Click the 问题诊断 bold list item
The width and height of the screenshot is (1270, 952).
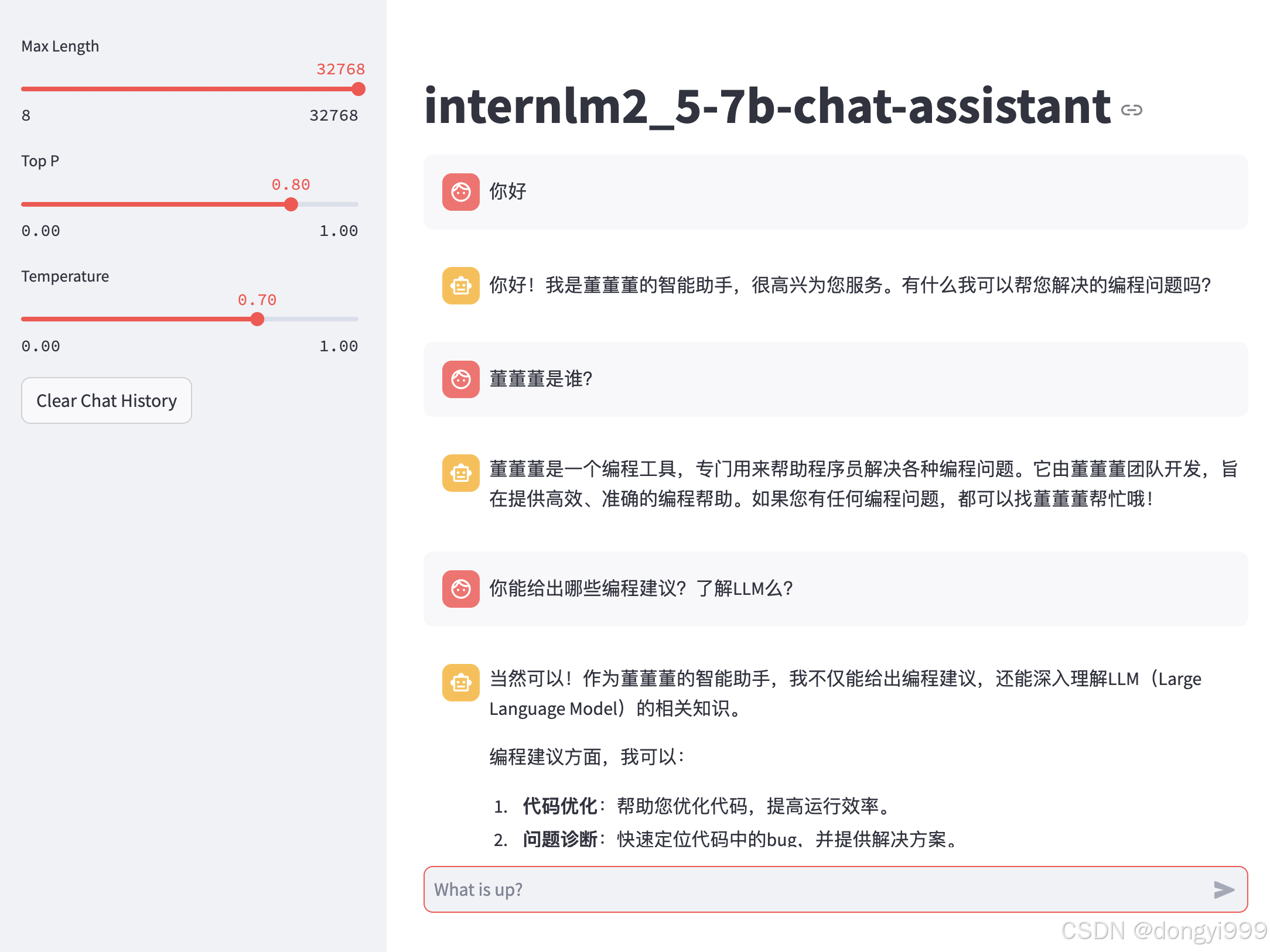coord(559,839)
